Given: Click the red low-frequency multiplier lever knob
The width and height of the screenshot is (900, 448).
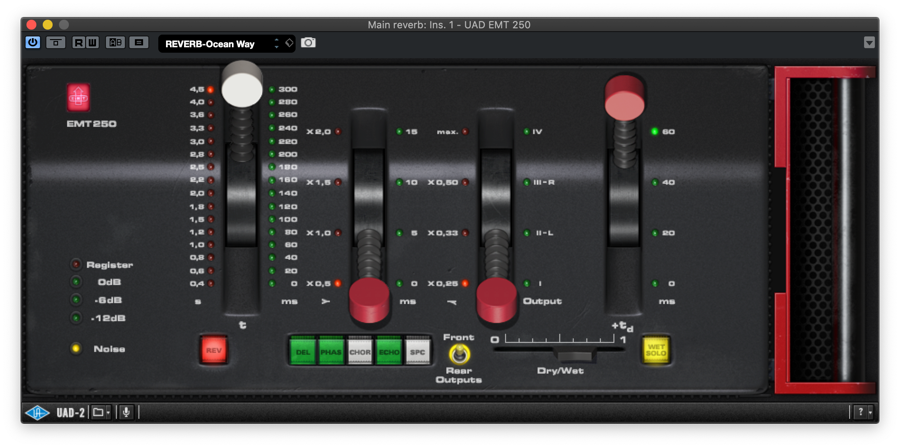Looking at the screenshot, I should 370,299.
